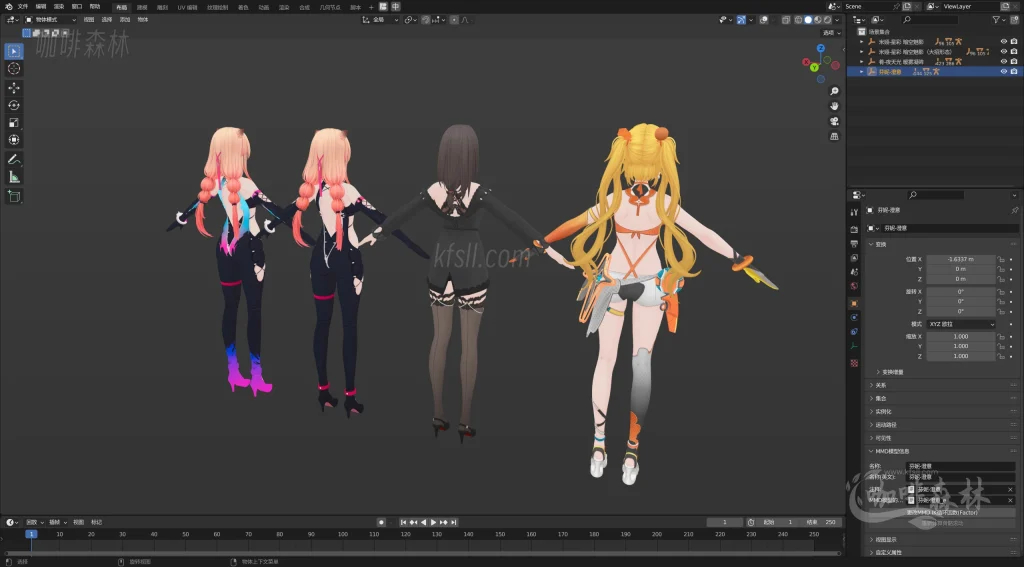Open the timeline Playback menu (回放)
Screen dimensions: 1024x567
pos(34,523)
